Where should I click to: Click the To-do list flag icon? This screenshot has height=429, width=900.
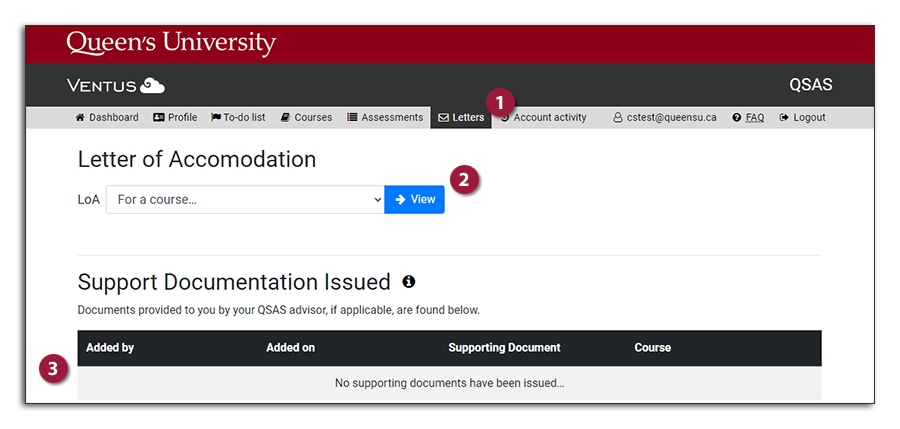216,118
